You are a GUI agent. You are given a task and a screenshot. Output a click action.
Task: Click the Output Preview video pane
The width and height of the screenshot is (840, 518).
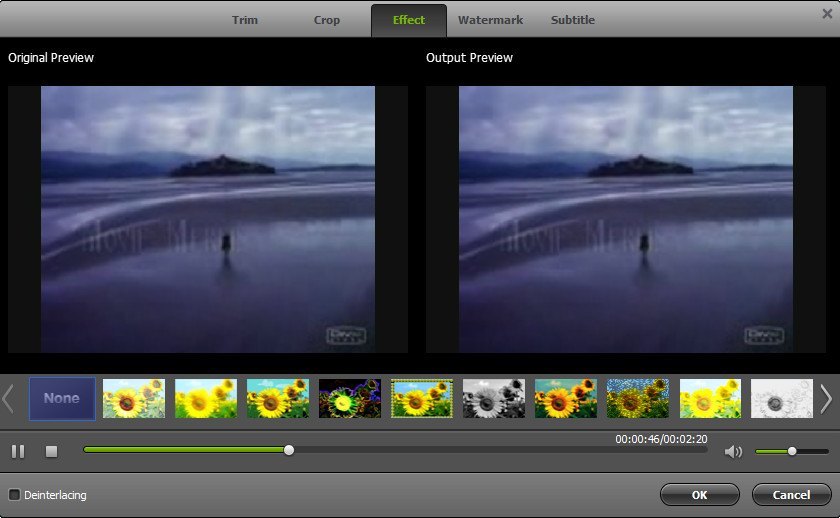pos(626,219)
